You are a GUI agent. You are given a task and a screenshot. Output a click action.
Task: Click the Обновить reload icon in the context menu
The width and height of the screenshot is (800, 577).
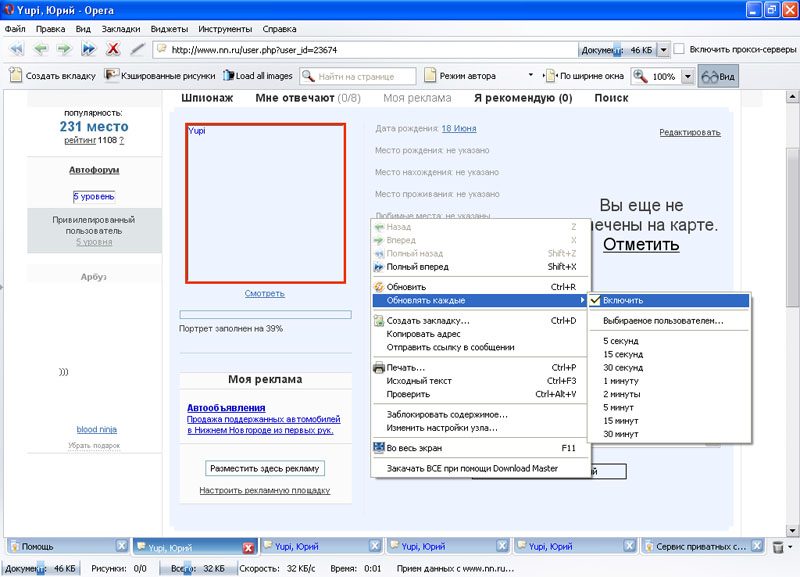pos(379,287)
